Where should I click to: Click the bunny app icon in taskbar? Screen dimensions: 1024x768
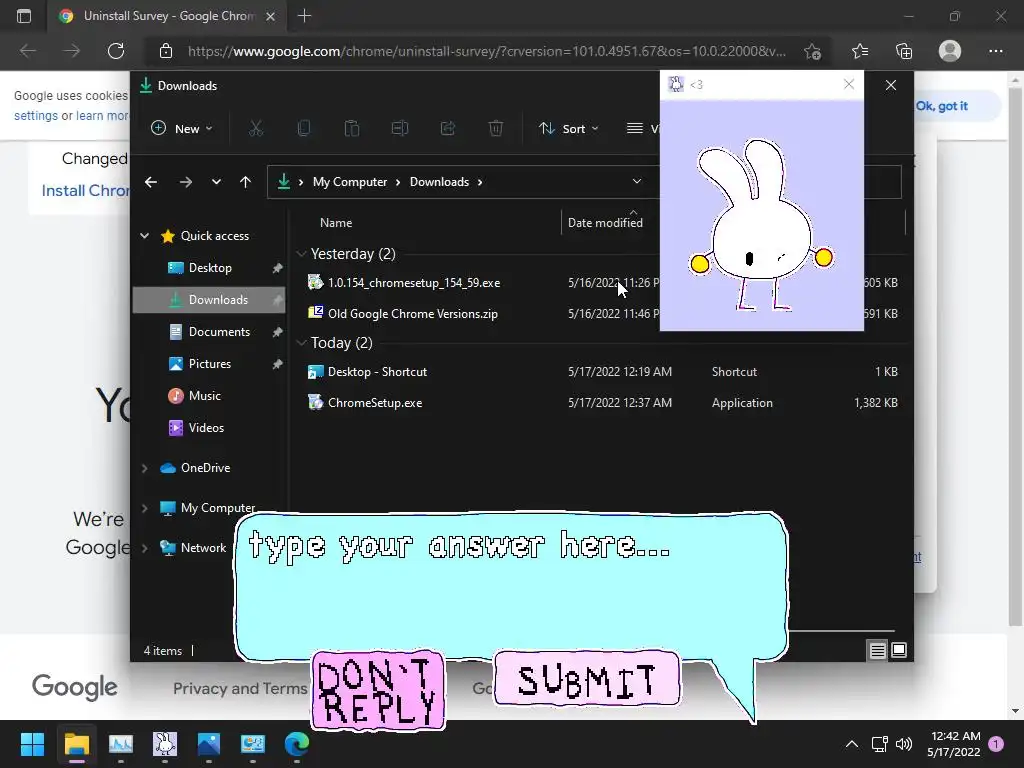pos(165,744)
